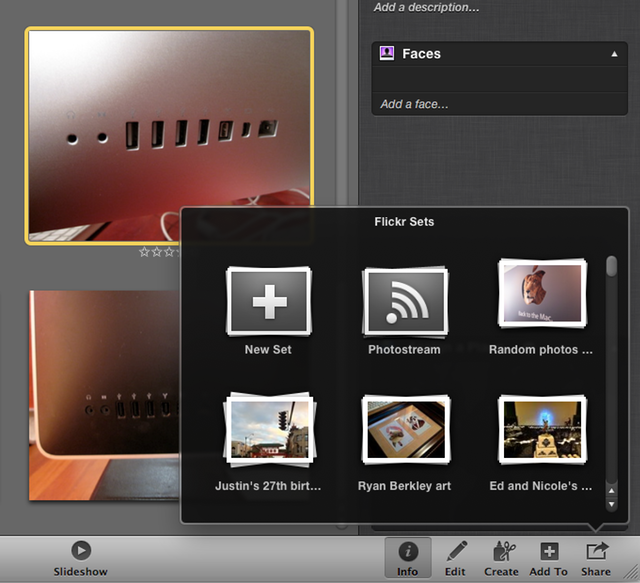Select the lower iMac back photo

pyautogui.click(x=104, y=395)
